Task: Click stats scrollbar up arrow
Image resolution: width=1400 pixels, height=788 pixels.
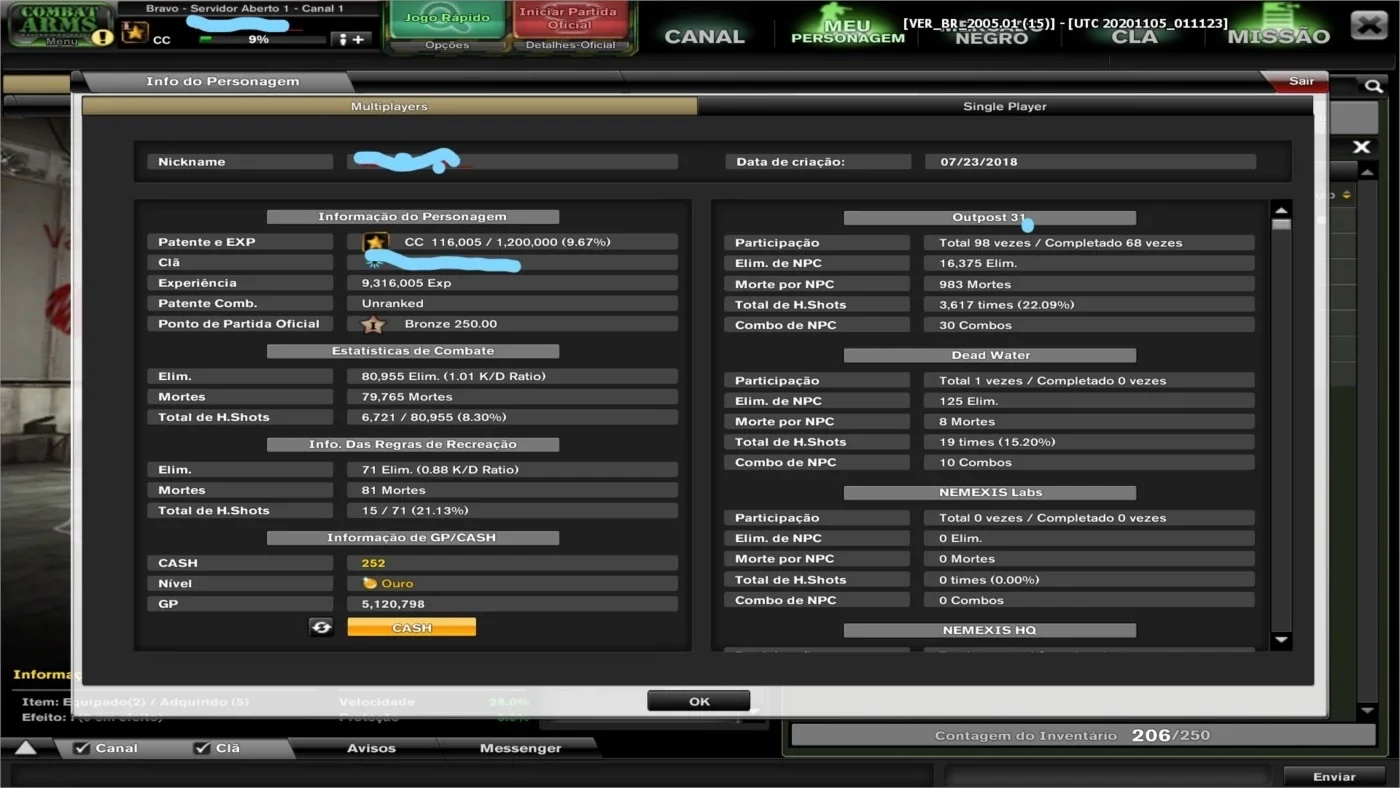Action: click(1281, 211)
